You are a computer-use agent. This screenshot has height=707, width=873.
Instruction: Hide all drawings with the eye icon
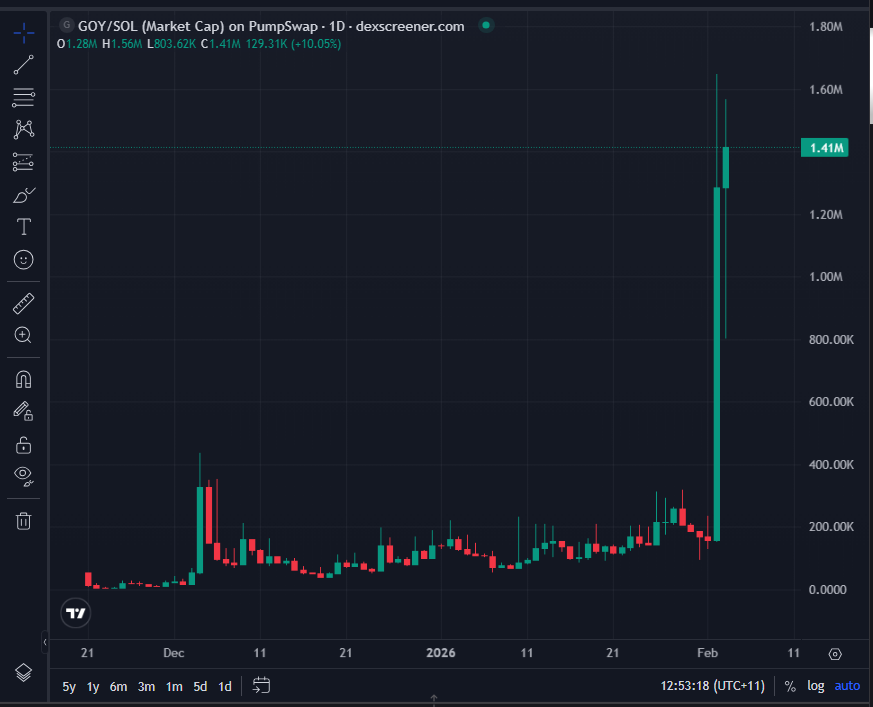tap(23, 477)
